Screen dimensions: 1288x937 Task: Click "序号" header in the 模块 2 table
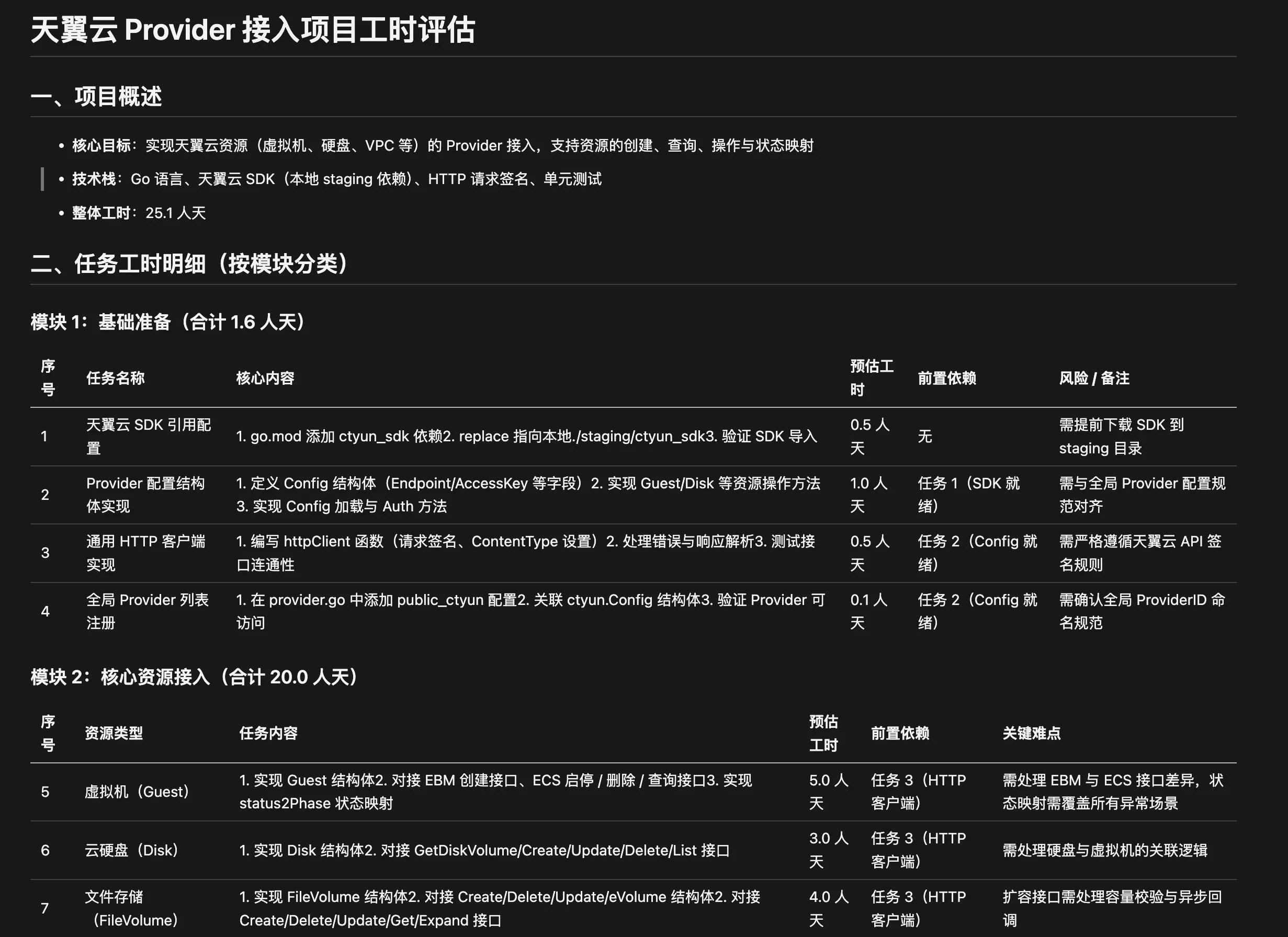click(48, 733)
